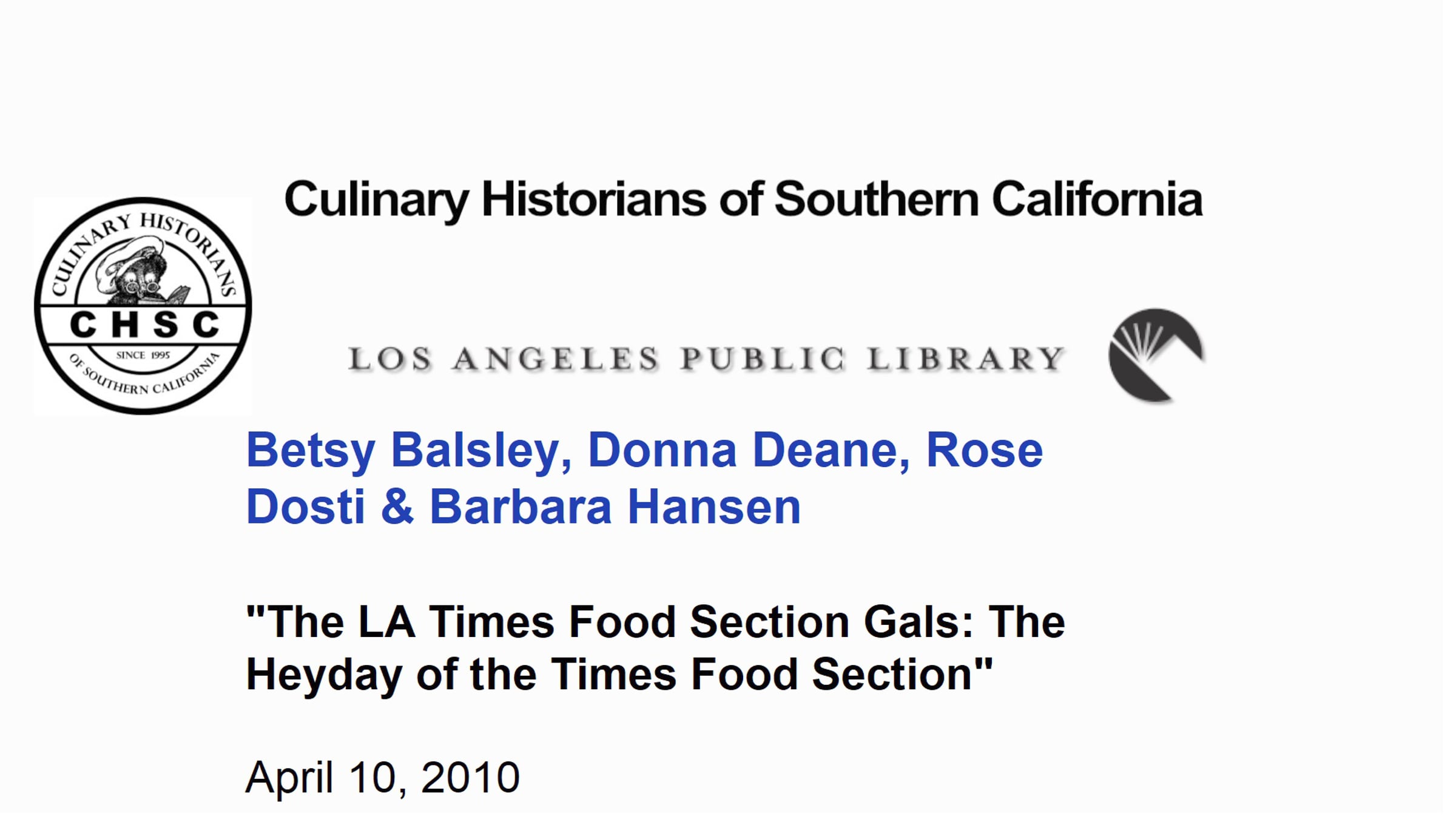Click the name Dosti on the second blue line
Viewport: 1456px width, 819px height.
[305, 507]
